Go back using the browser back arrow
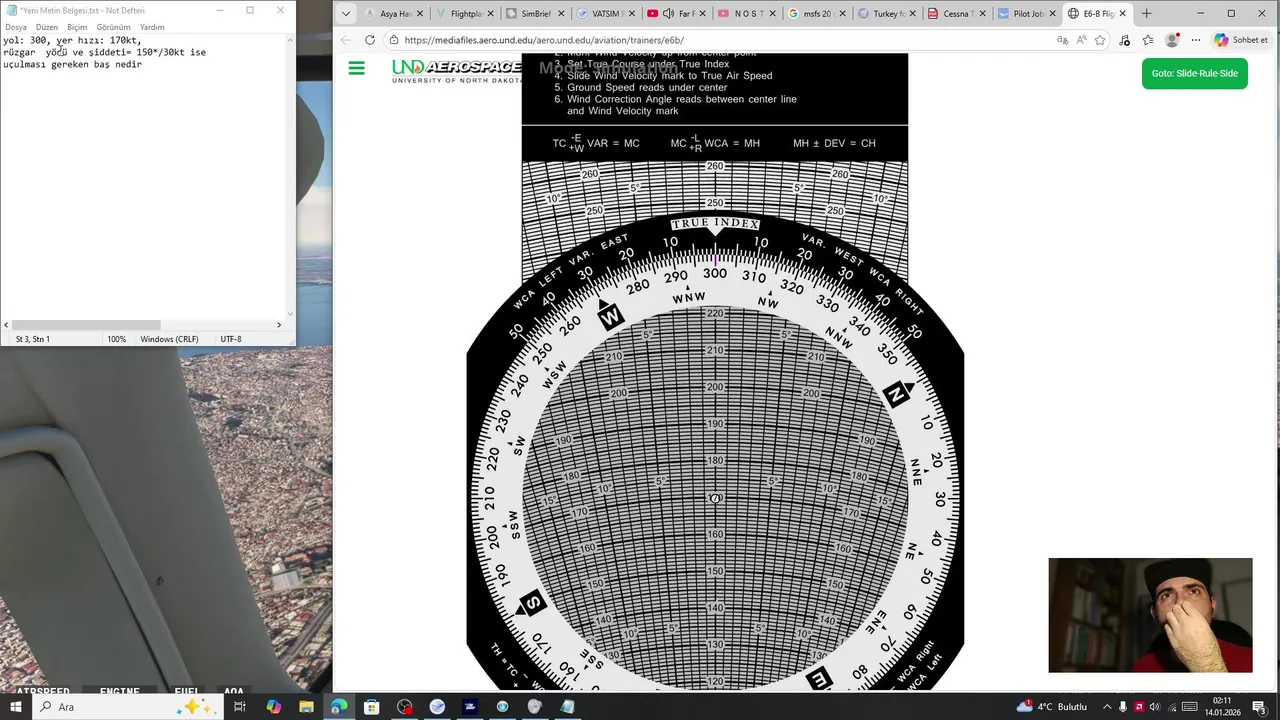1280x720 pixels. tap(345, 40)
